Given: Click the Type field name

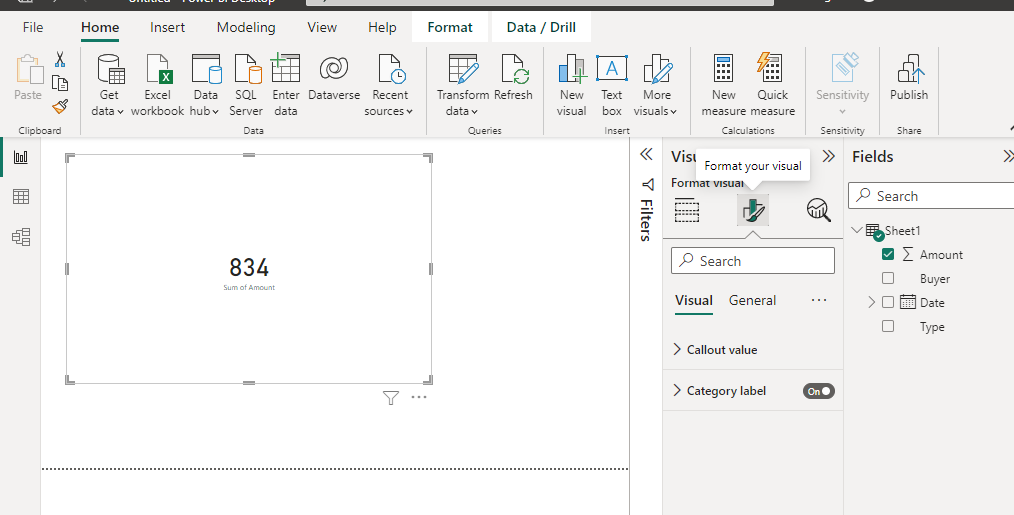Looking at the screenshot, I should [x=932, y=327].
